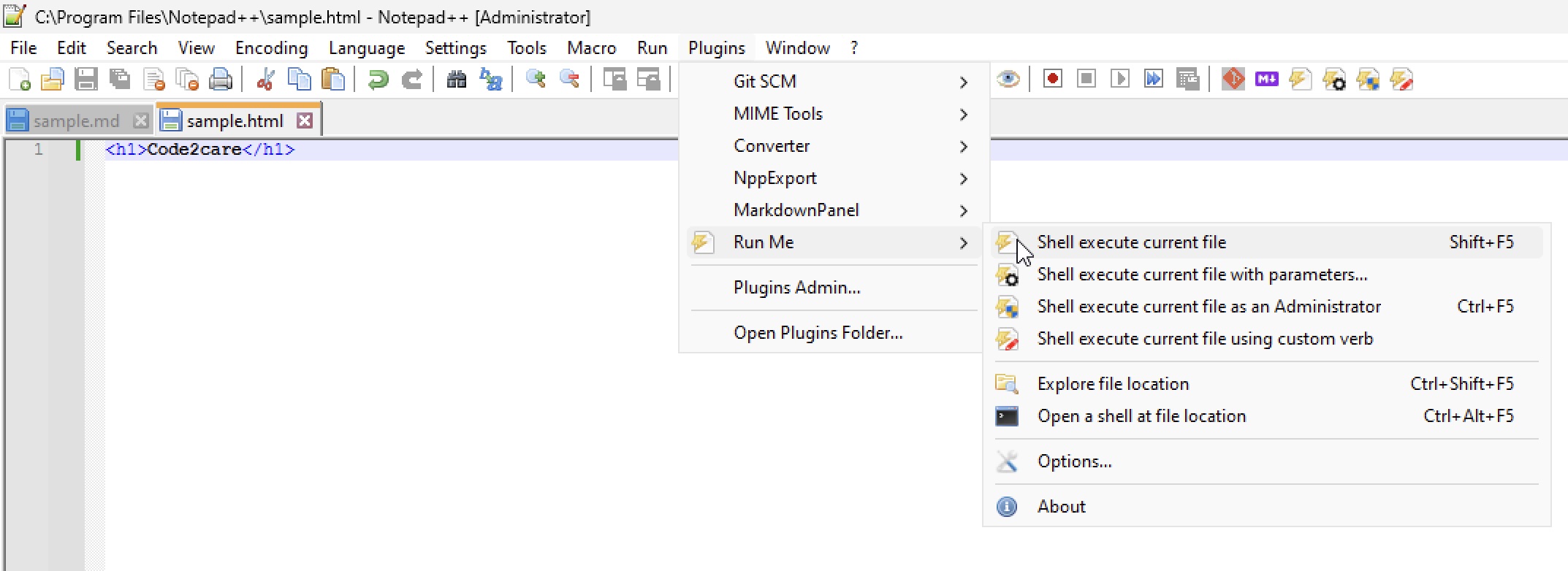Viewport: 1568px width, 571px height.
Task: Start macro recording with red record icon
Action: point(1053,79)
